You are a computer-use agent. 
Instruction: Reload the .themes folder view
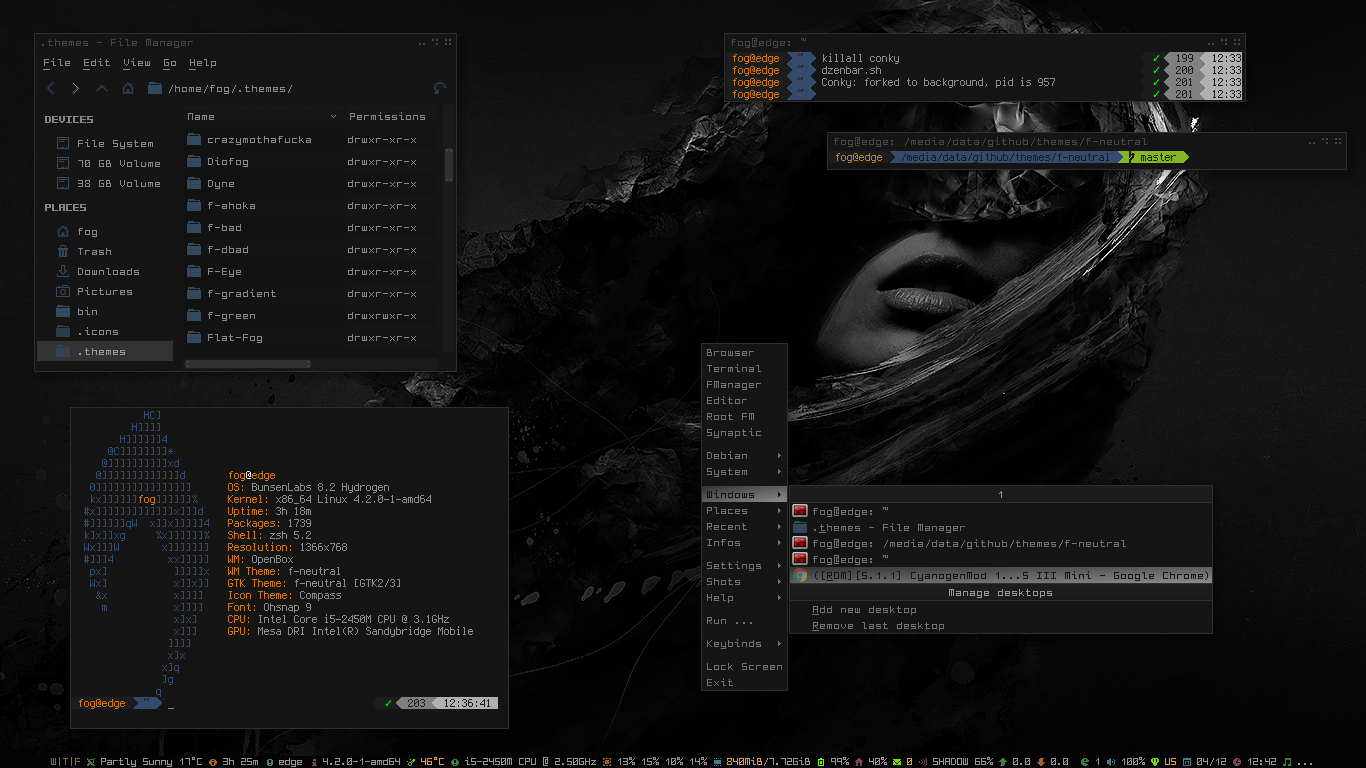pyautogui.click(x=439, y=89)
